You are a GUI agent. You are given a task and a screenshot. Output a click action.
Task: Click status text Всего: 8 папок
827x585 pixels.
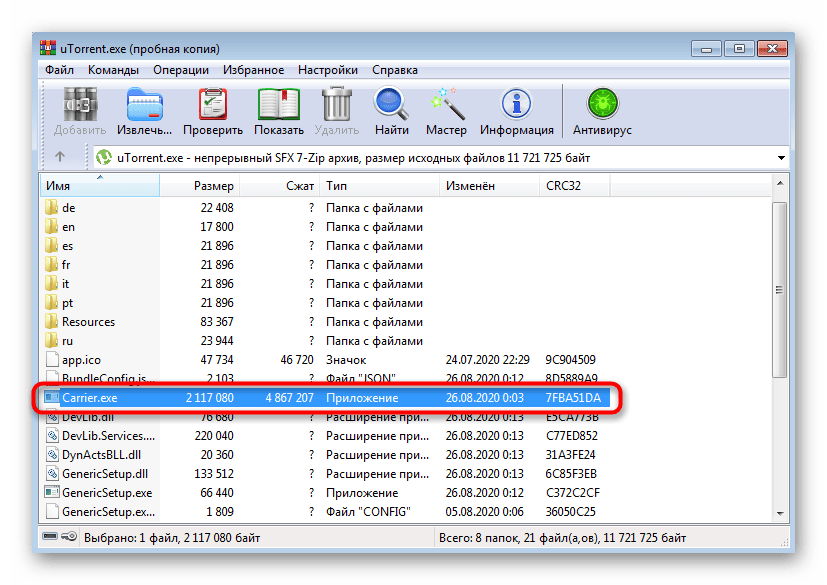(479, 538)
